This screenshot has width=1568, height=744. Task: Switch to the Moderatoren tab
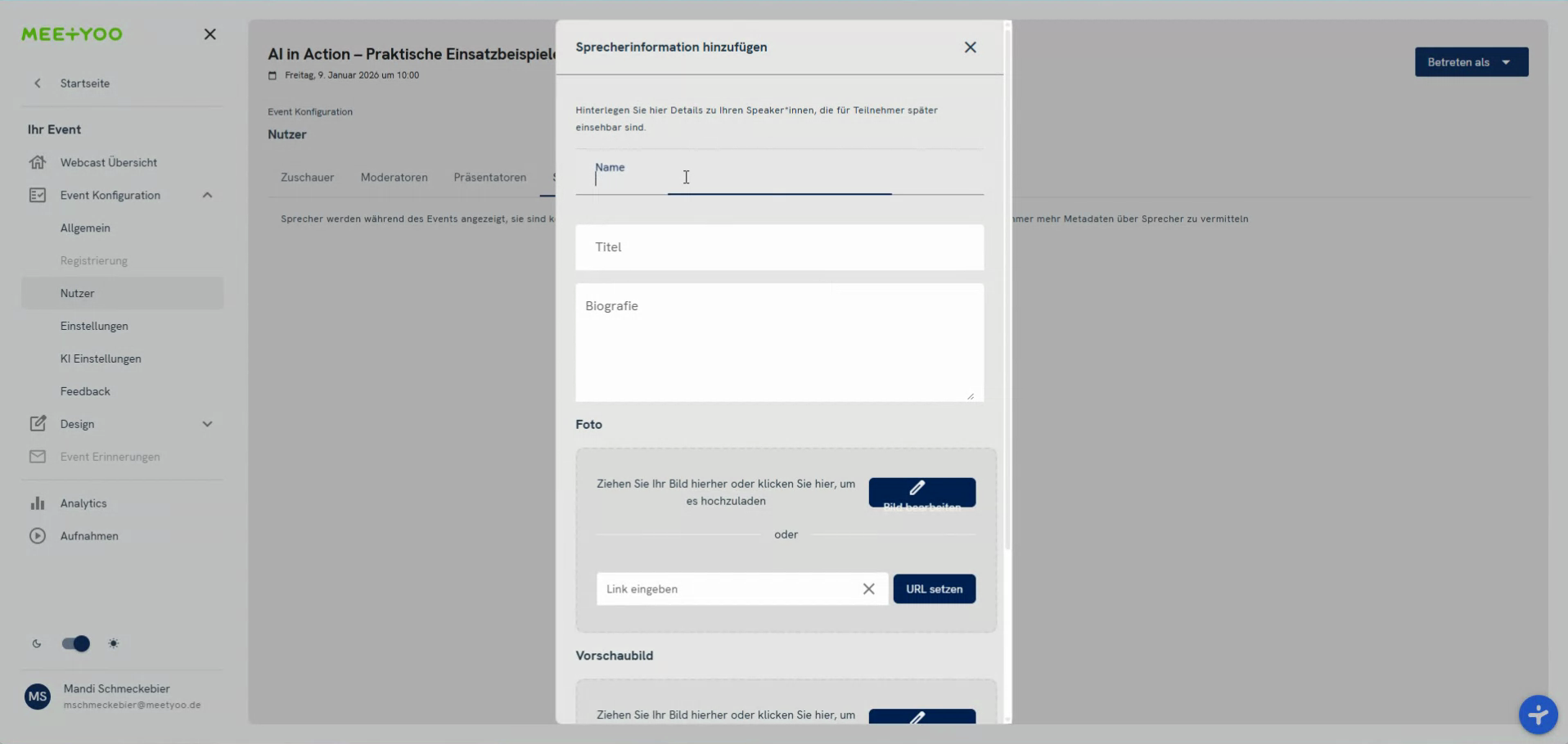click(394, 177)
